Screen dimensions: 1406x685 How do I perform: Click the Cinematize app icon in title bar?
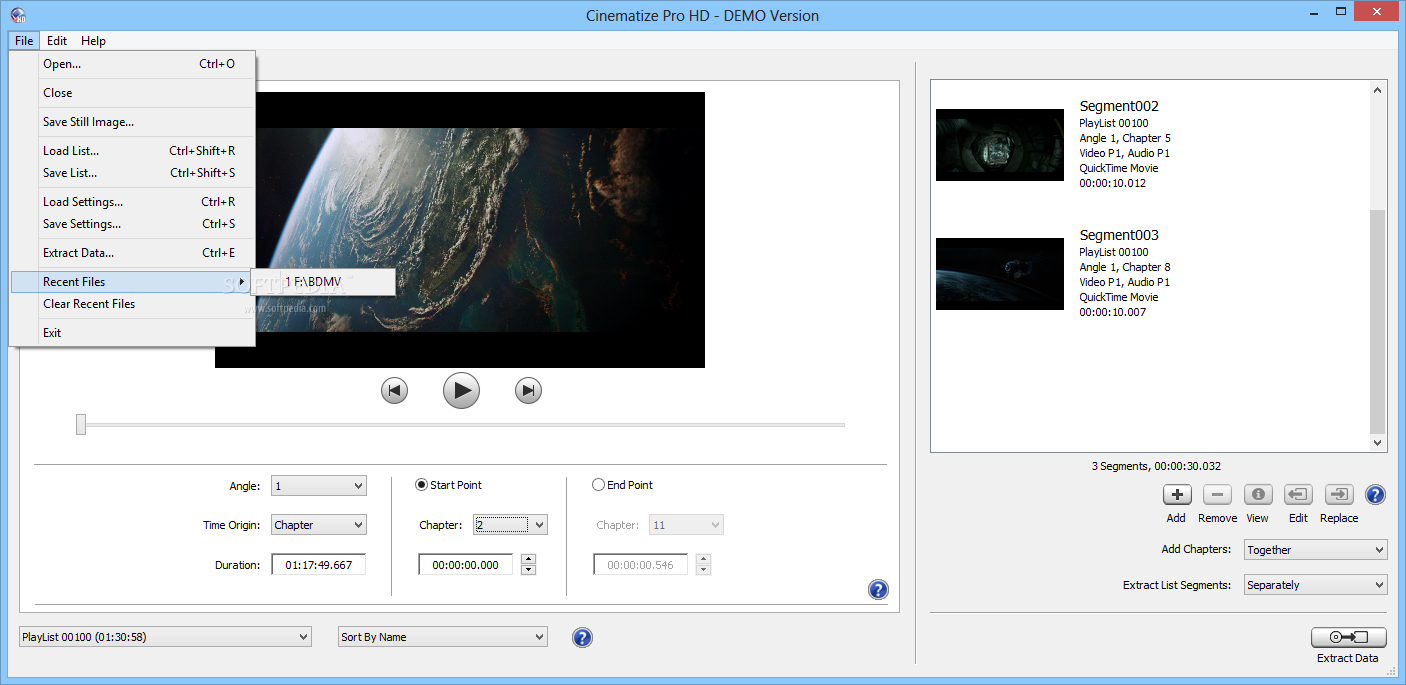tap(18, 15)
